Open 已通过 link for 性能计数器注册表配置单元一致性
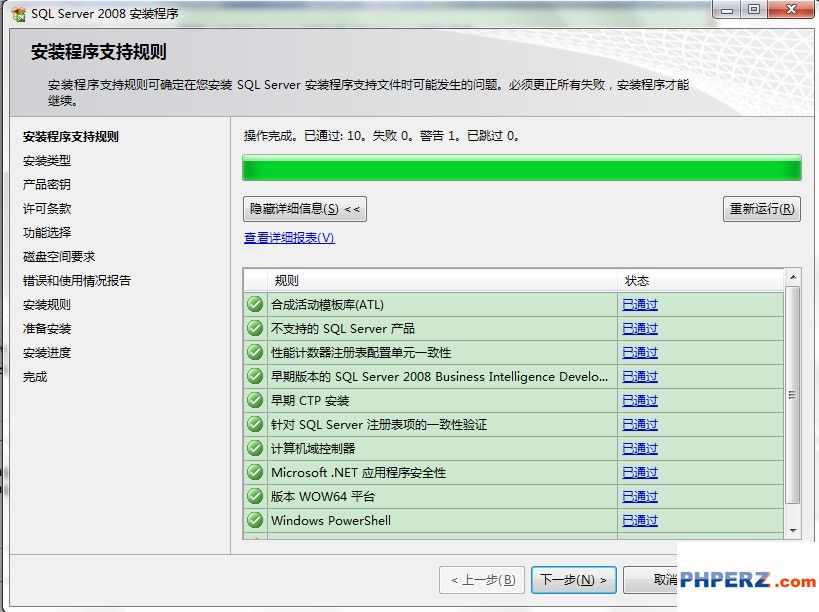 click(x=640, y=352)
